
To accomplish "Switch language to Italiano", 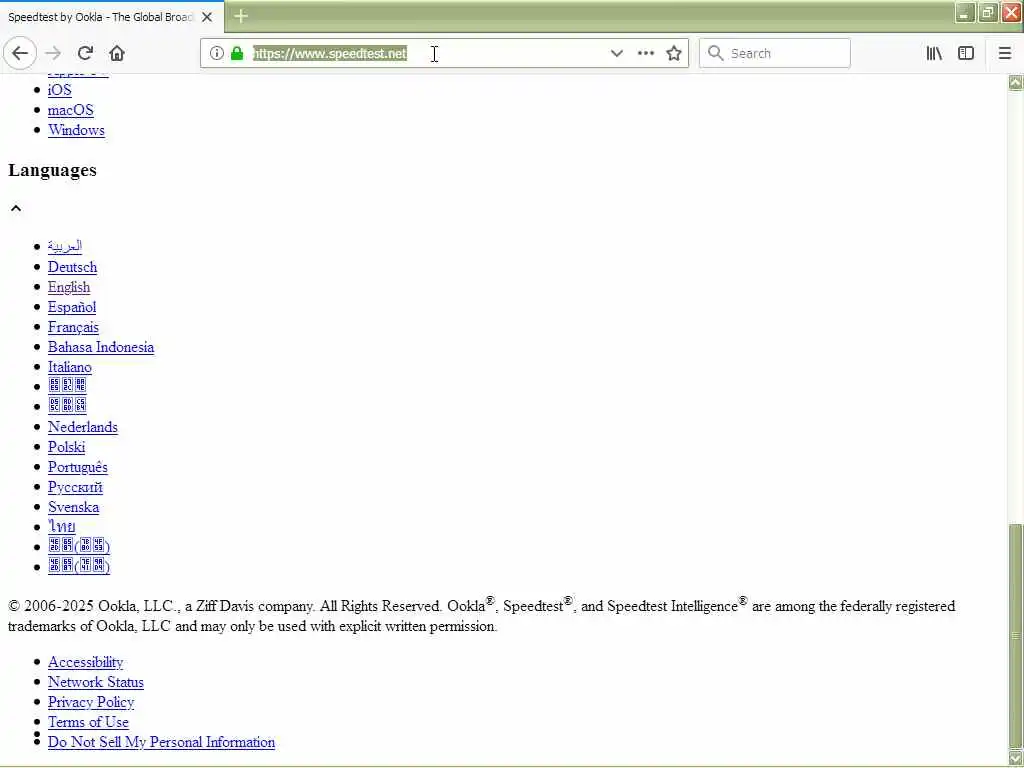I will pos(69,367).
